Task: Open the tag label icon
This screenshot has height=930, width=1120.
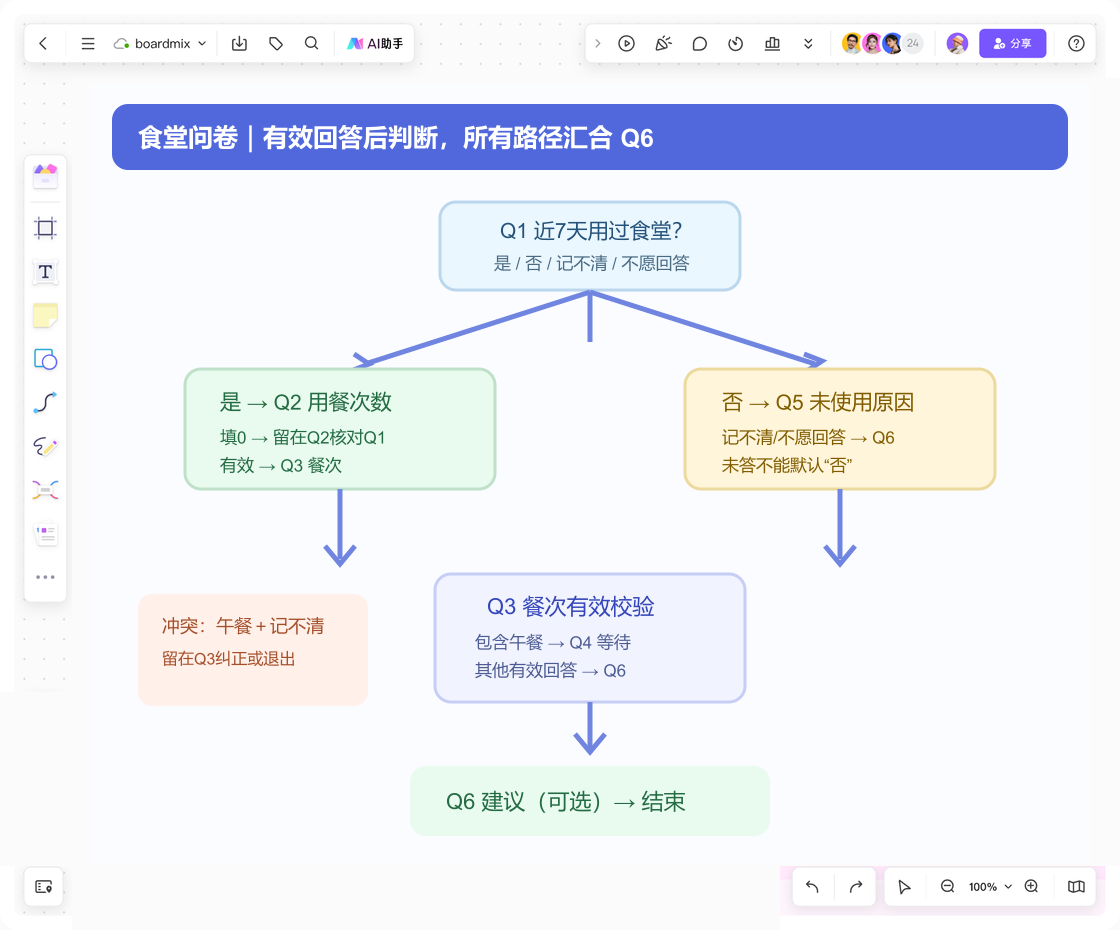Action: pos(276,44)
